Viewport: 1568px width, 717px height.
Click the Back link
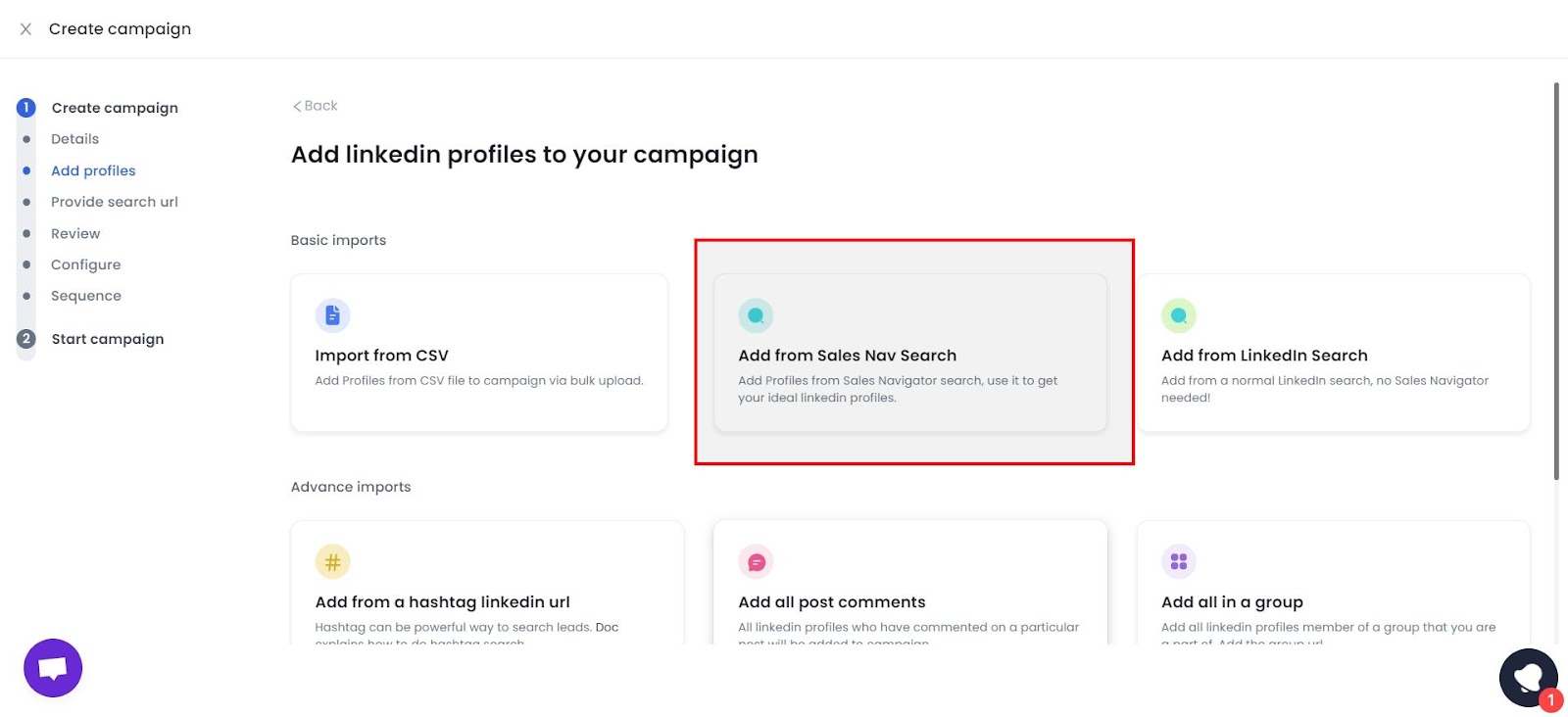pyautogui.click(x=314, y=105)
